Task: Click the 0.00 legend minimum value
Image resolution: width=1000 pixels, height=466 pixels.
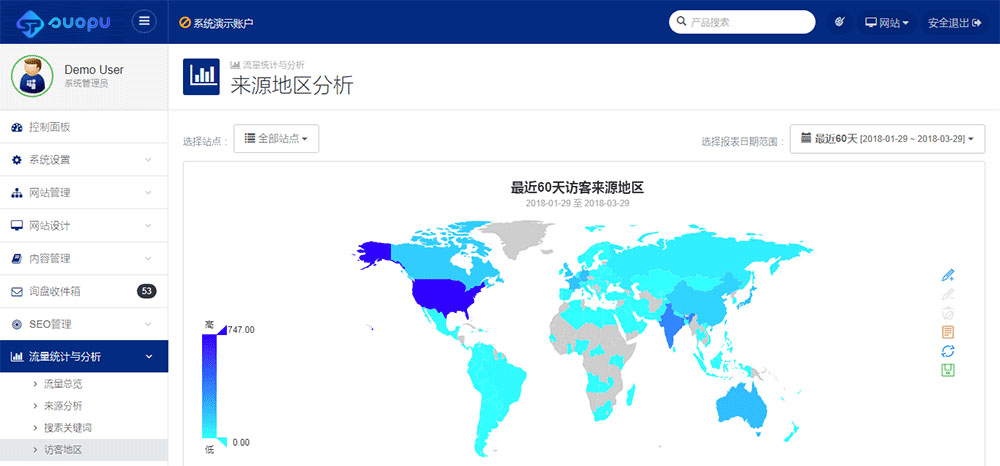Action: pos(240,442)
